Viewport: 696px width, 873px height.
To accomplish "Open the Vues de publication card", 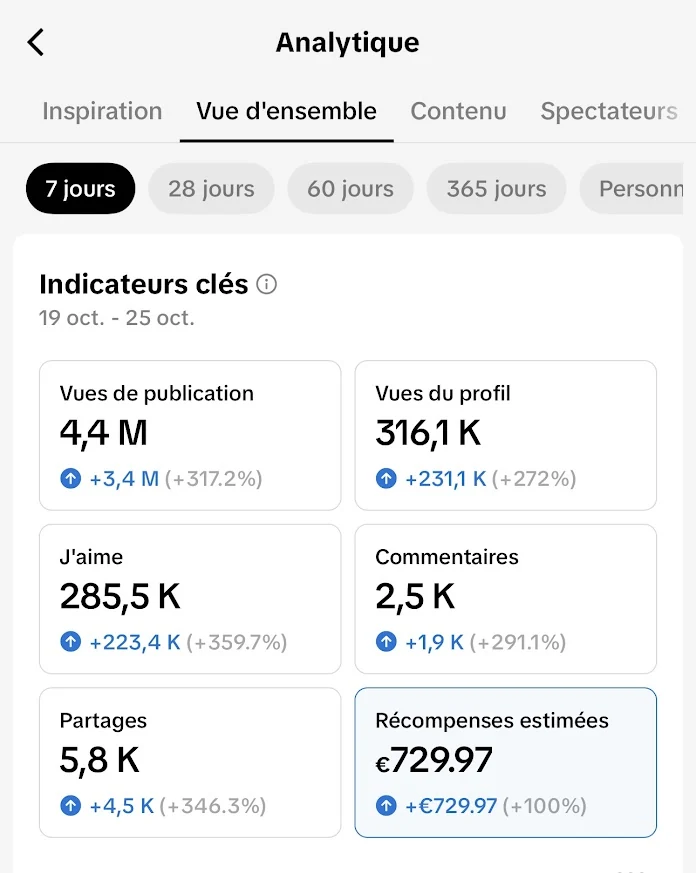I will click(x=190, y=435).
